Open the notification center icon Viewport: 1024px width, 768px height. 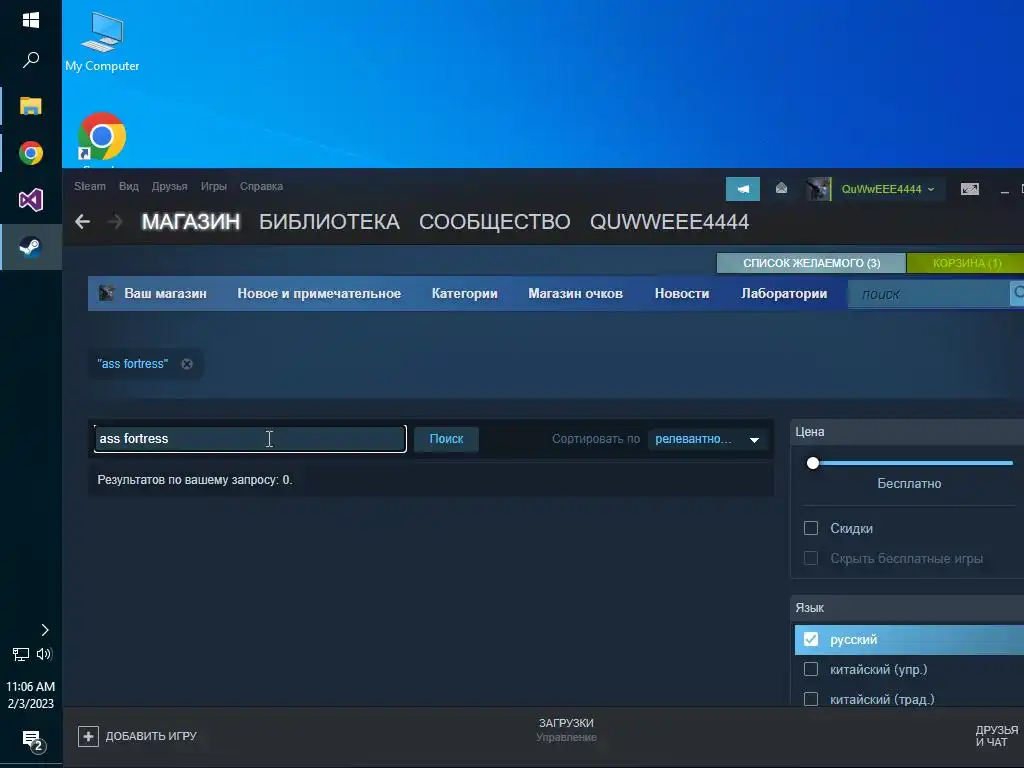pyautogui.click(x=33, y=741)
